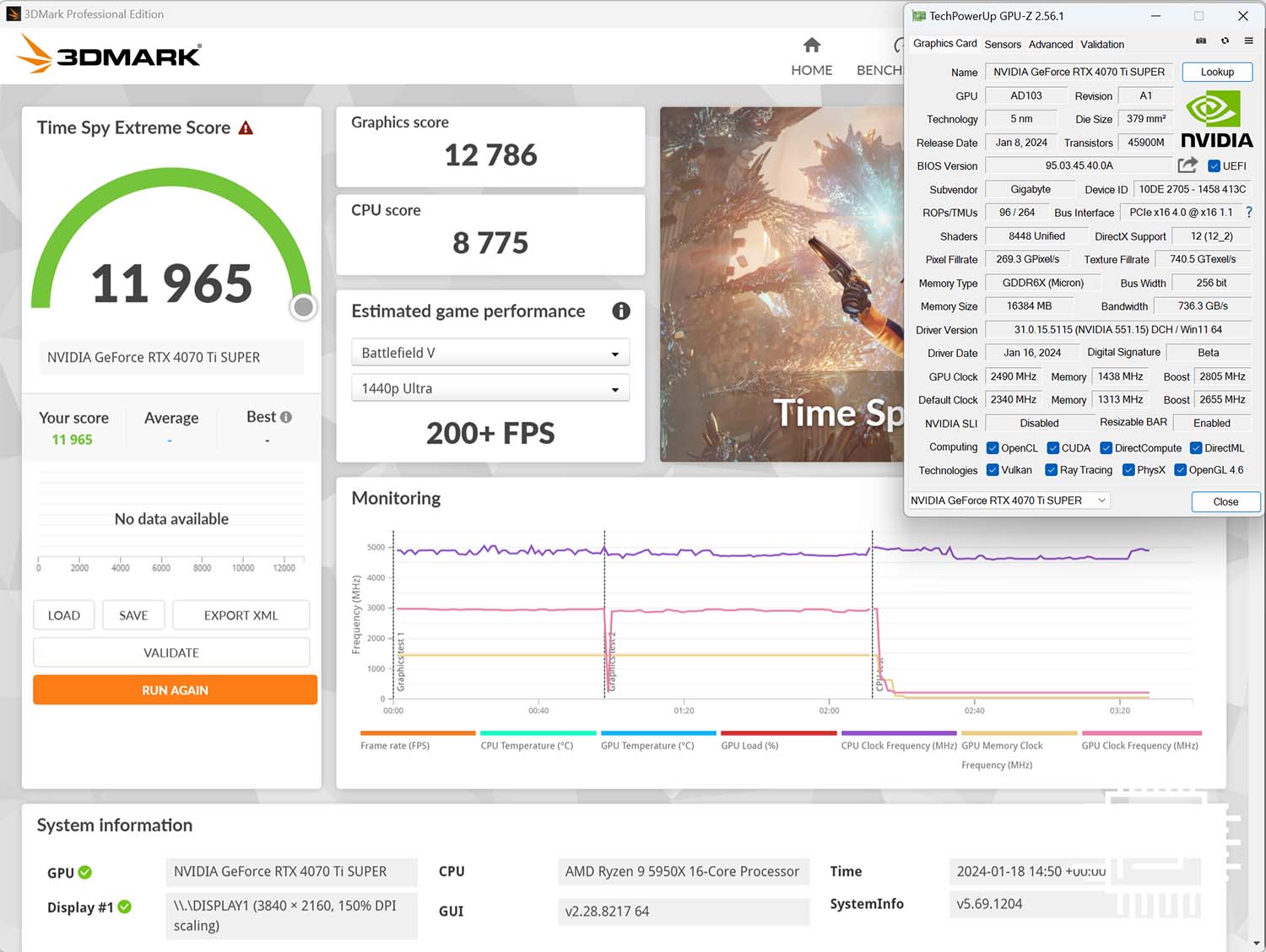Click the NVIDIA logo in GPU-Z
Viewport: 1266px width, 952px height.
(1215, 119)
